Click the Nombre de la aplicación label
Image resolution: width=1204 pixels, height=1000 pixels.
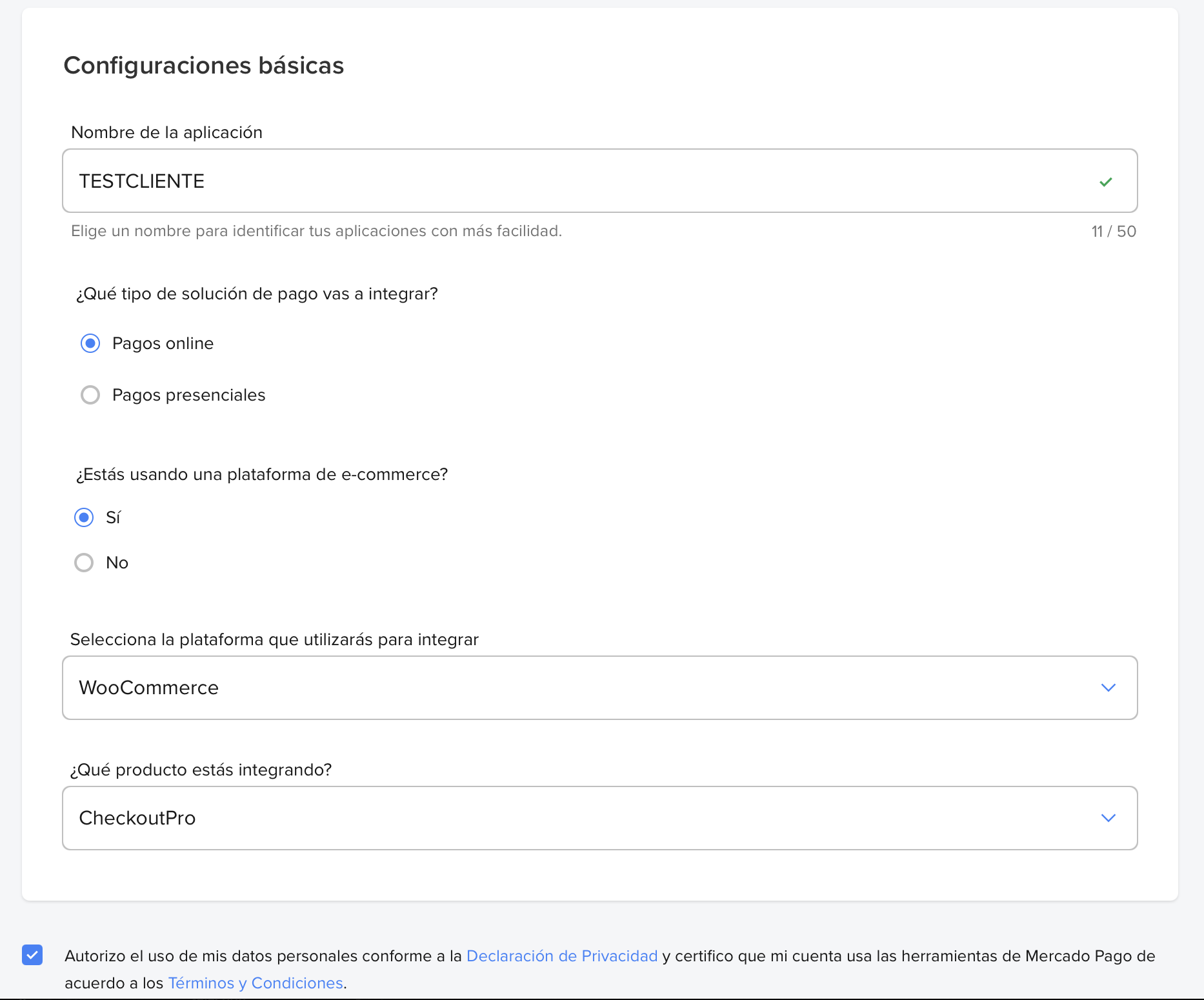pyautogui.click(x=166, y=132)
